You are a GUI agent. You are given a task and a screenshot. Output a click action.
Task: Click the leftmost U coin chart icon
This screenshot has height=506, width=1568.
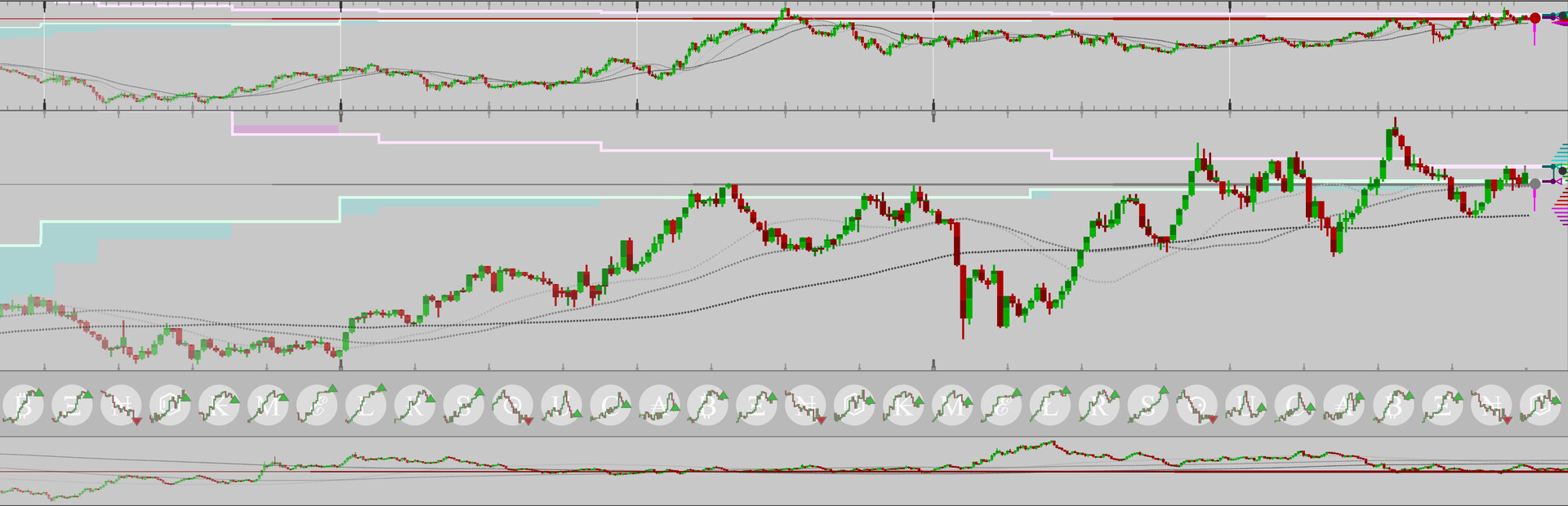pos(562,405)
